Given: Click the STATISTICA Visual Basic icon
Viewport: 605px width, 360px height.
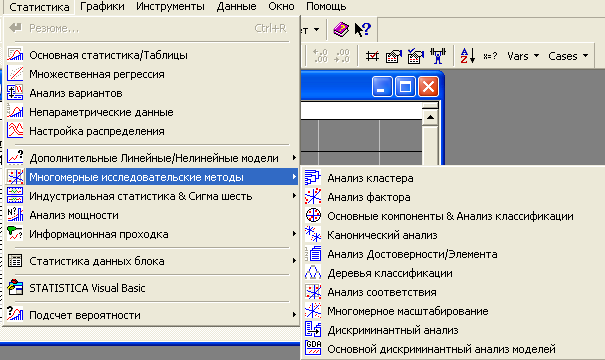Looking at the screenshot, I should pyautogui.click(x=15, y=287).
